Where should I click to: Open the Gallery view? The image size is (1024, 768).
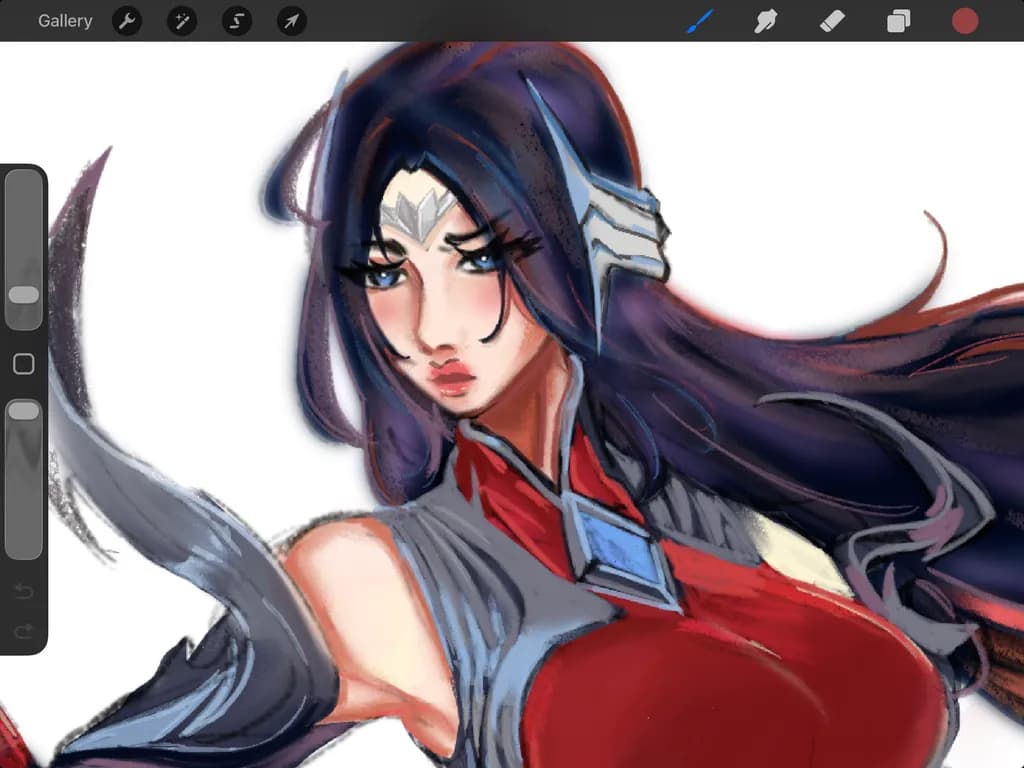pos(65,21)
